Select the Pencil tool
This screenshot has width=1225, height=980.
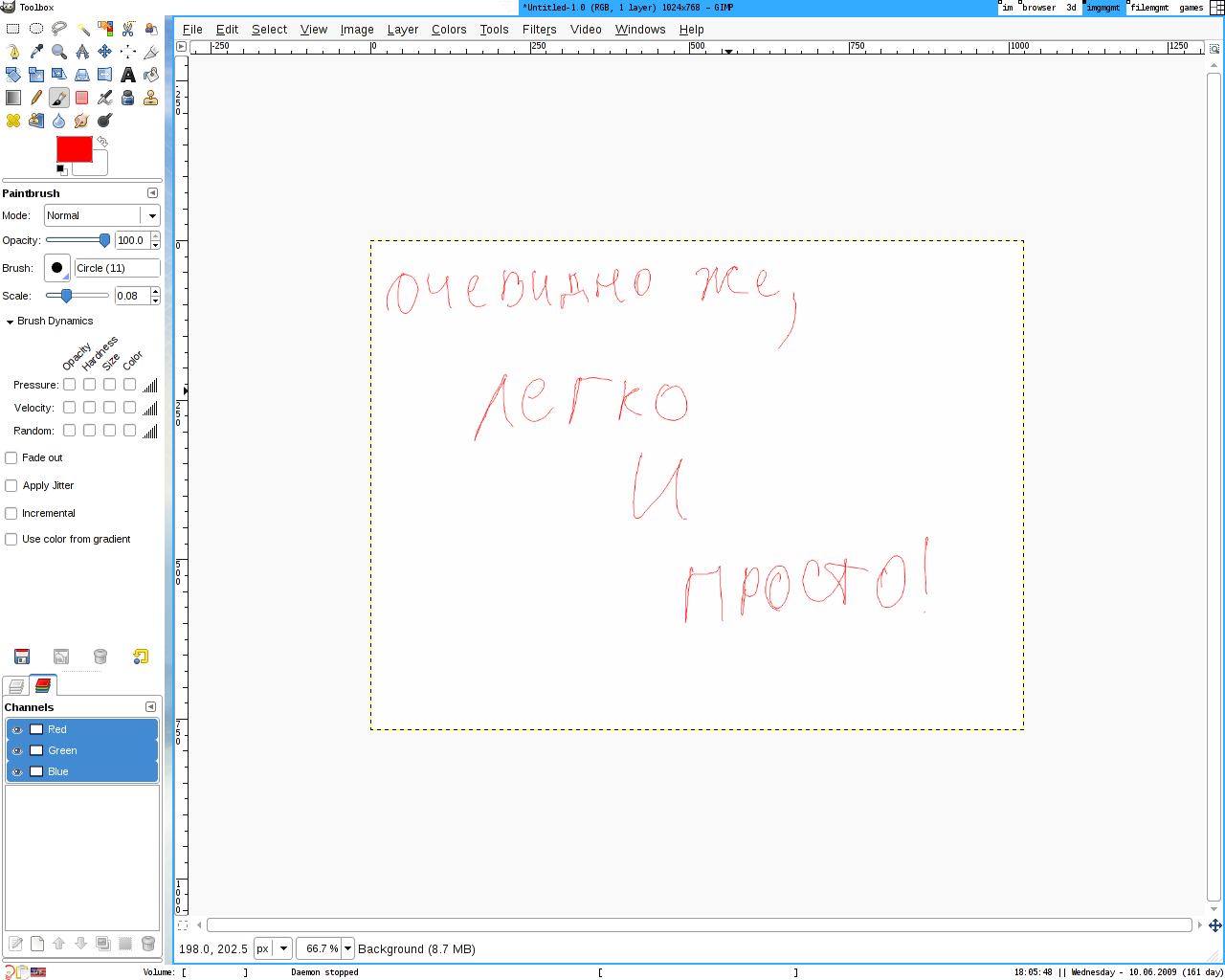click(x=36, y=98)
